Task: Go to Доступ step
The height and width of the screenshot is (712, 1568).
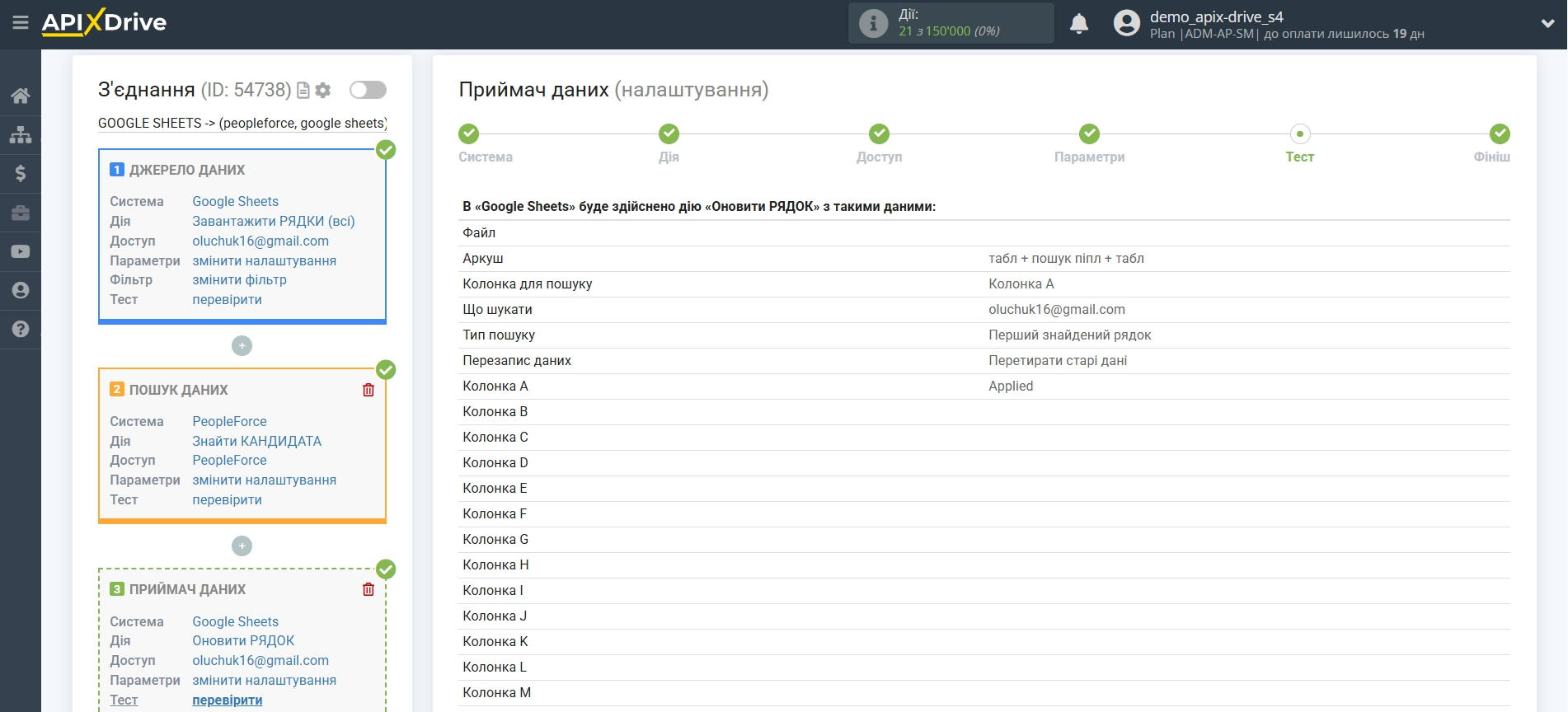Action: click(x=879, y=133)
